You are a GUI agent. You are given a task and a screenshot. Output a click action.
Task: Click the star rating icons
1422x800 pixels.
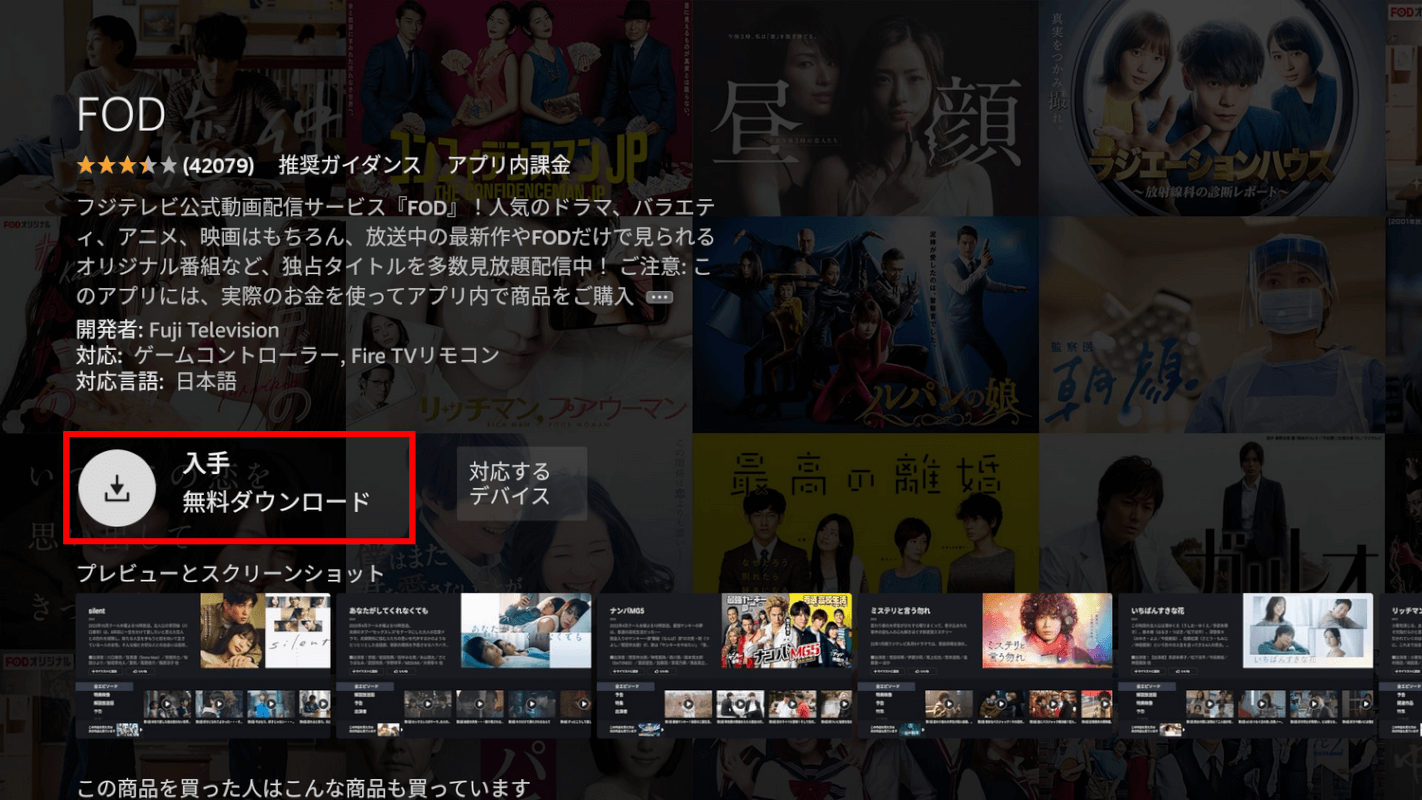(x=127, y=165)
